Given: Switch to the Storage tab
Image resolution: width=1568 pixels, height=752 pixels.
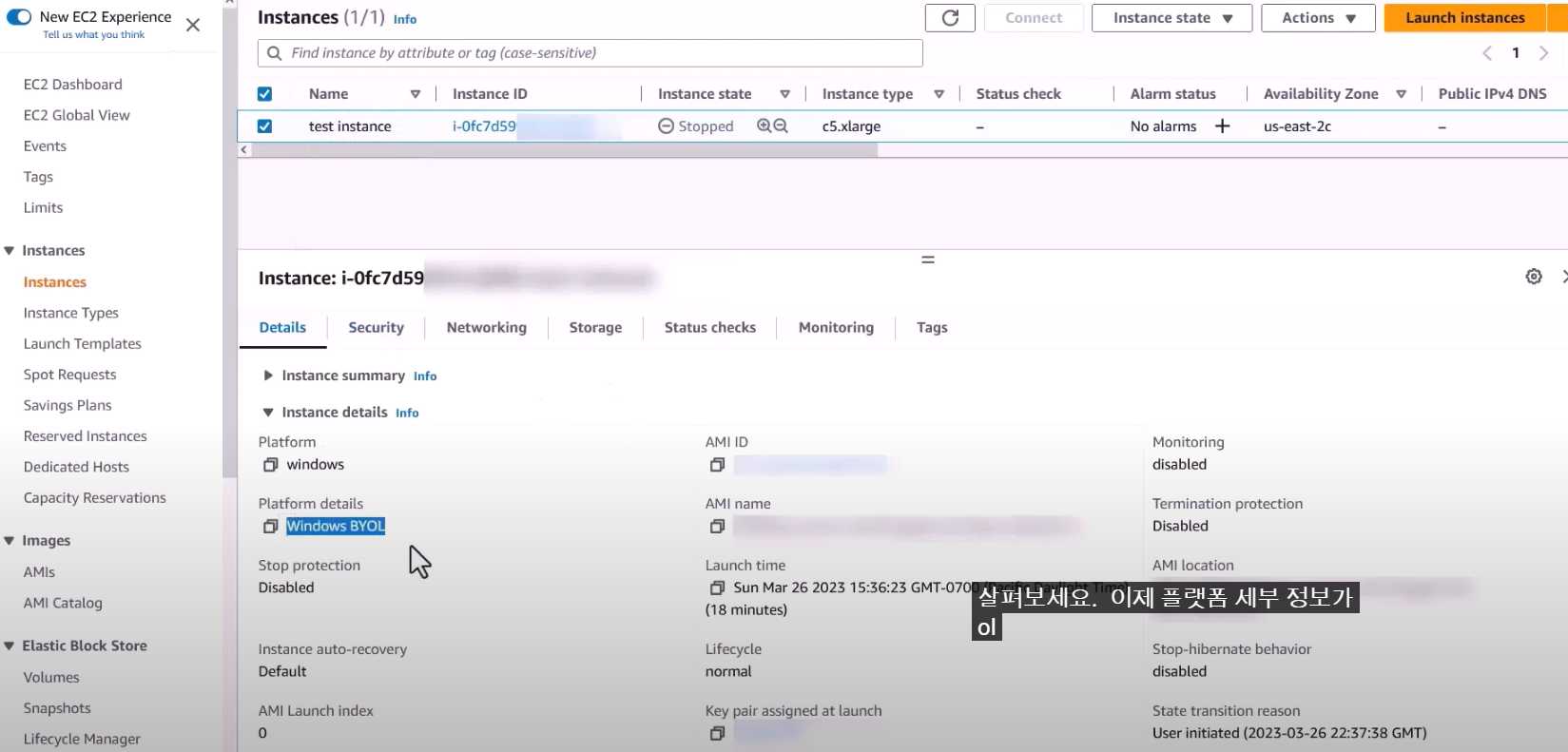Looking at the screenshot, I should (595, 327).
